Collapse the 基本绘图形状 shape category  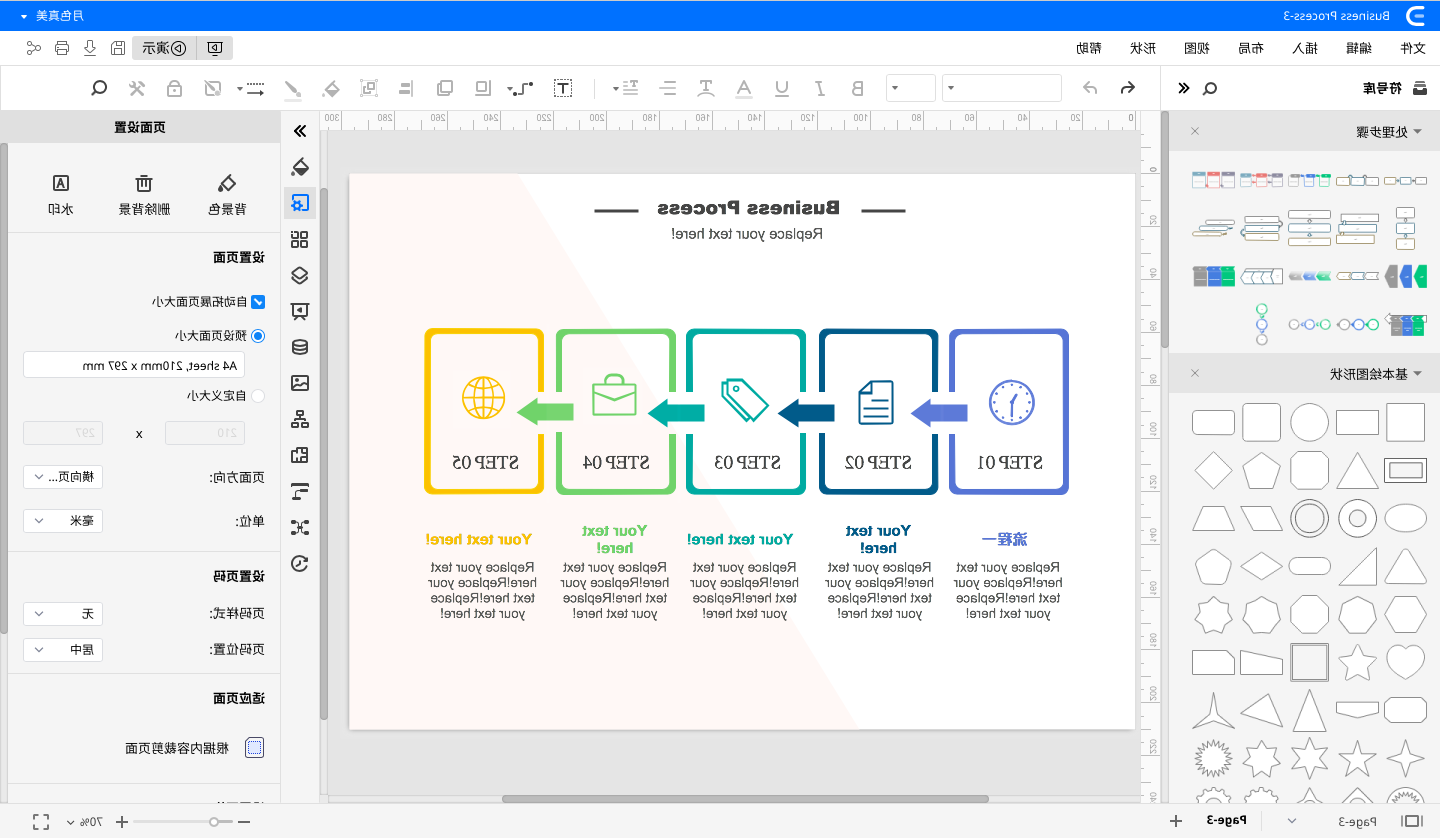point(1416,374)
